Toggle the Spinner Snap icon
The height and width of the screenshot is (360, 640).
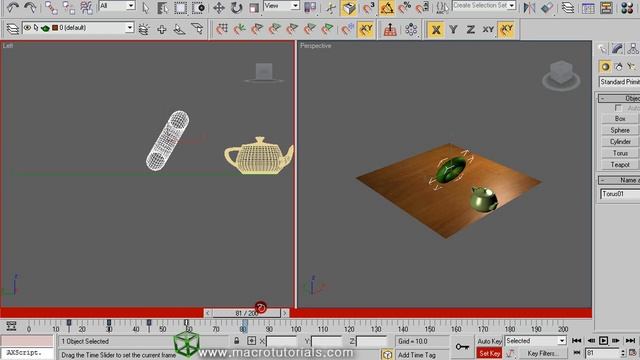click(422, 7)
